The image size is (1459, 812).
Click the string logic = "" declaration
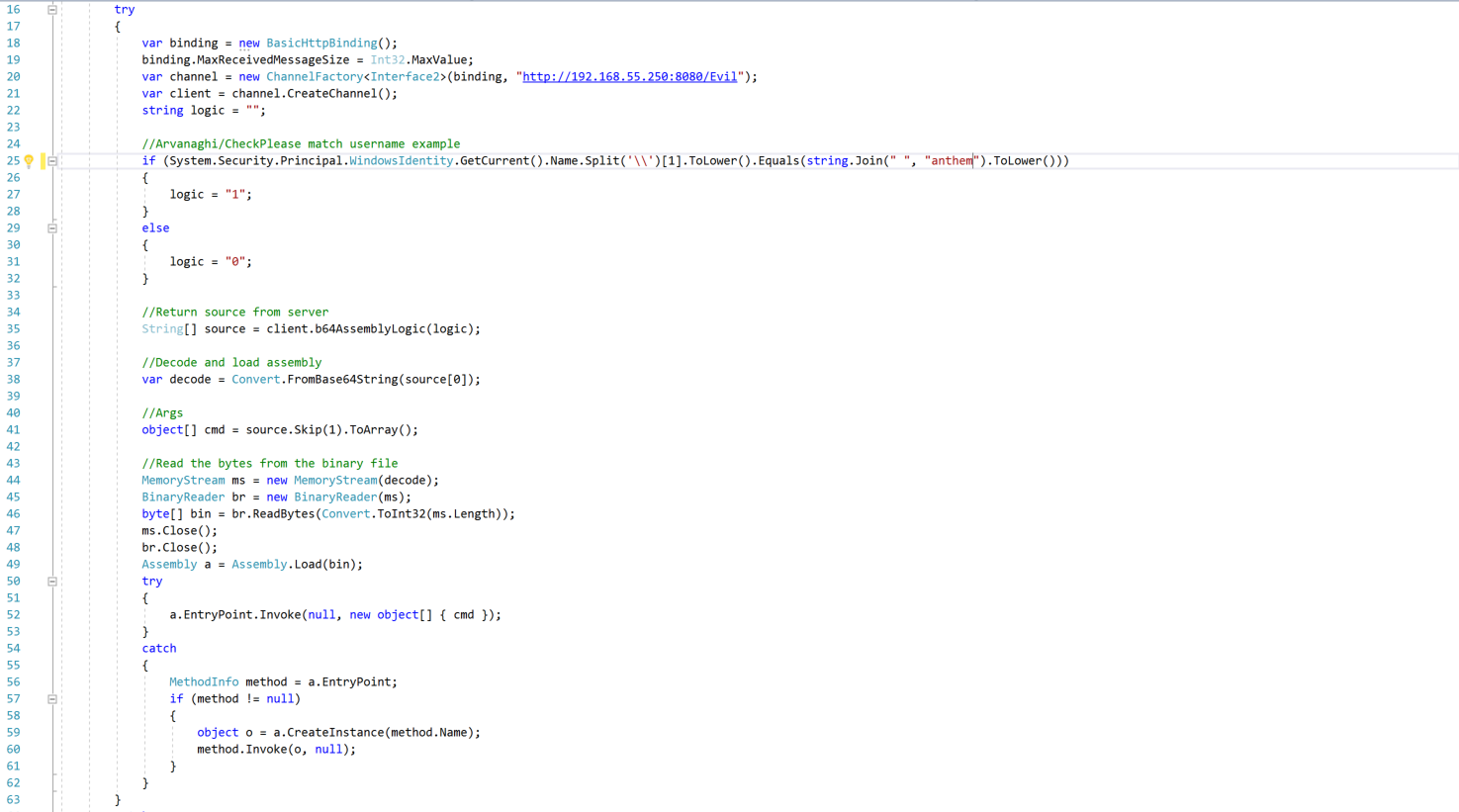click(204, 111)
